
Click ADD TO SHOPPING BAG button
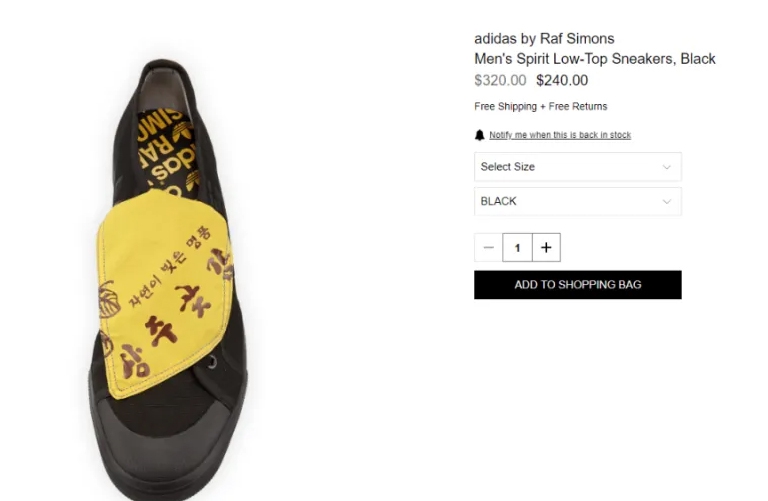[x=577, y=285]
